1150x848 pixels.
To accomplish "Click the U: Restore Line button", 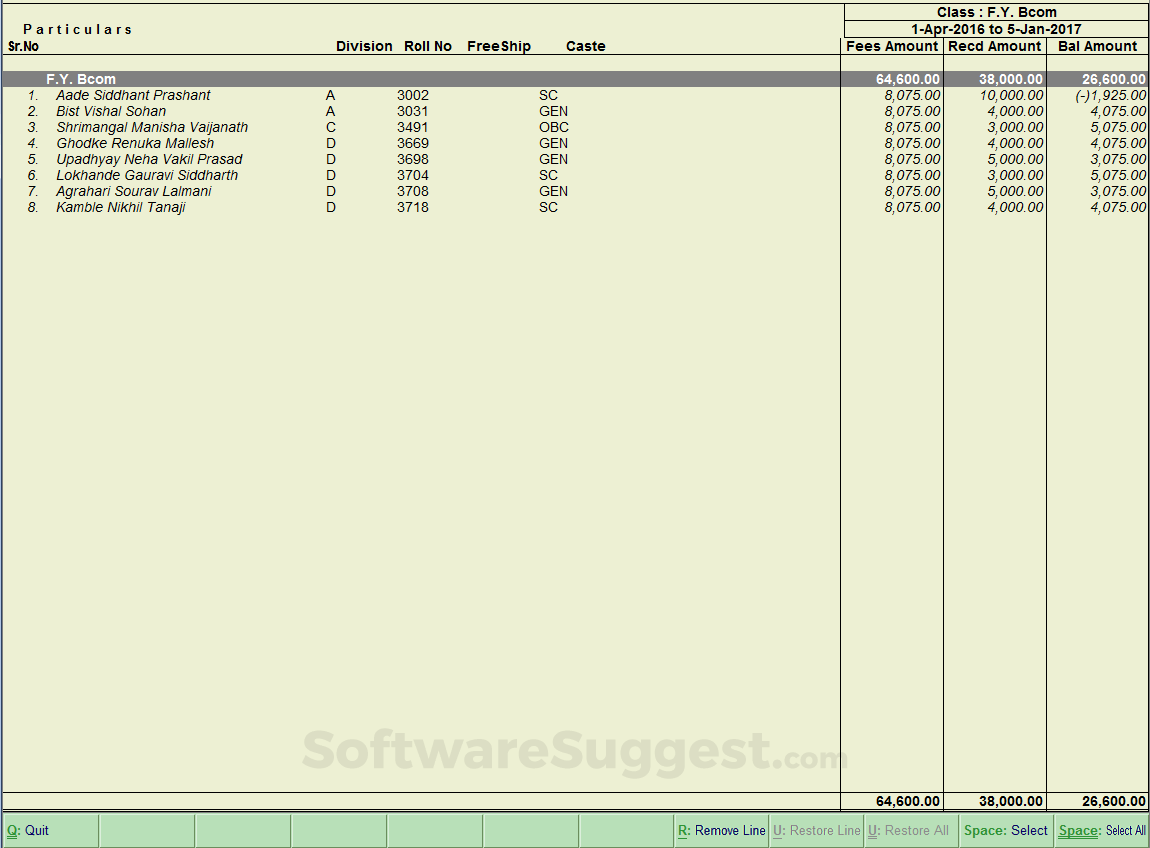I will point(816,830).
